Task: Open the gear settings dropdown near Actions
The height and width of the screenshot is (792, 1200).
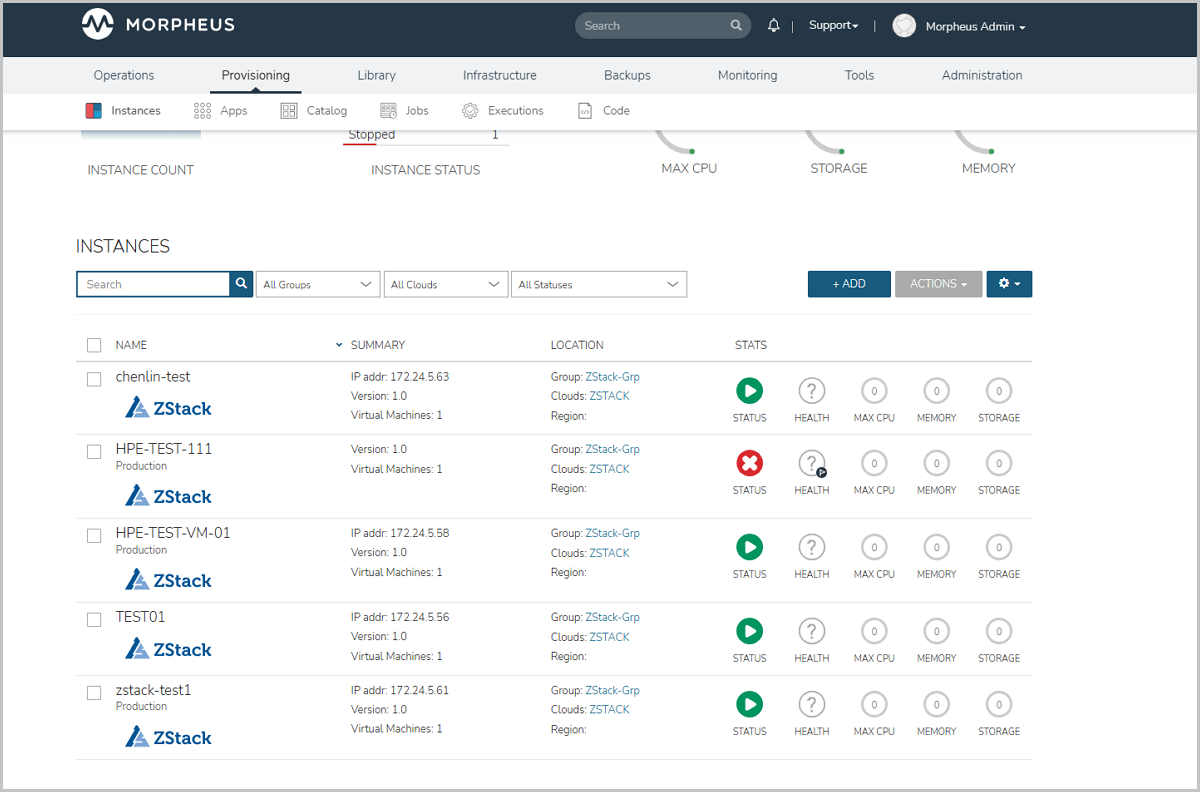Action: coord(1009,284)
